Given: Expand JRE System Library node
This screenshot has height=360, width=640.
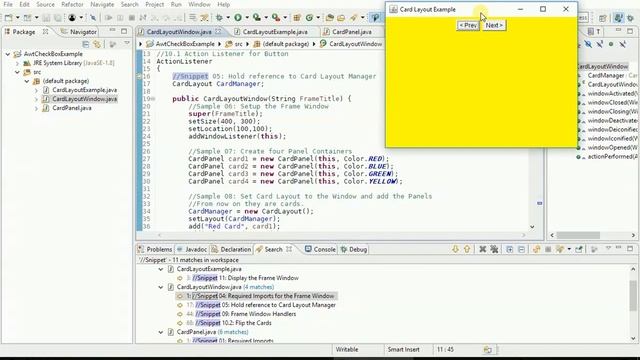Looking at the screenshot, I should click(x=17, y=63).
